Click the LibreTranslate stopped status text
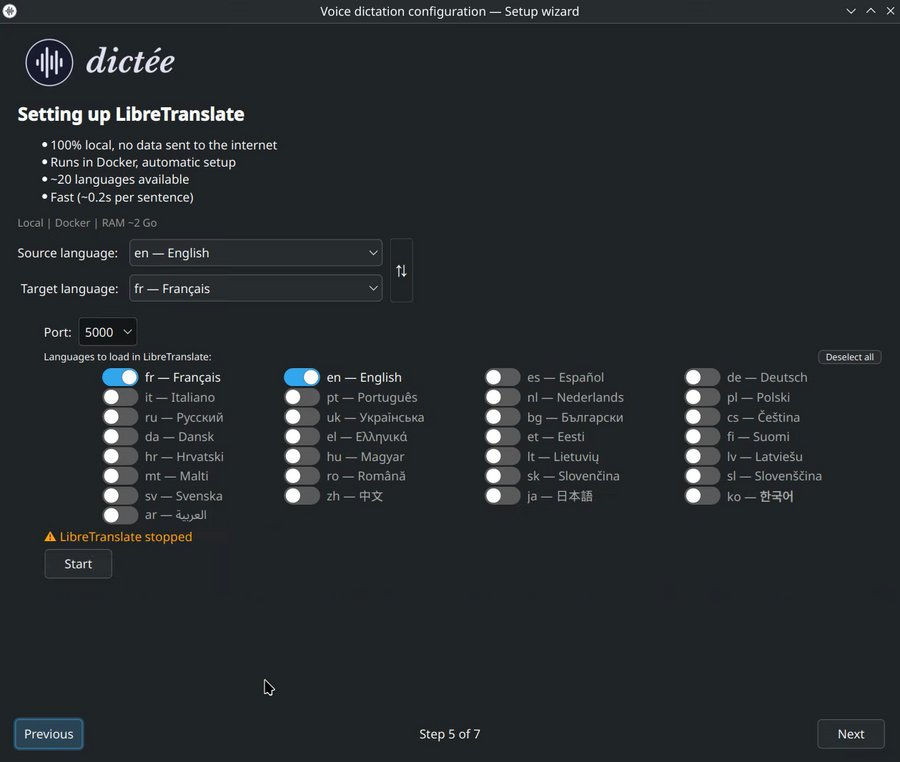The image size is (900, 762). [126, 536]
